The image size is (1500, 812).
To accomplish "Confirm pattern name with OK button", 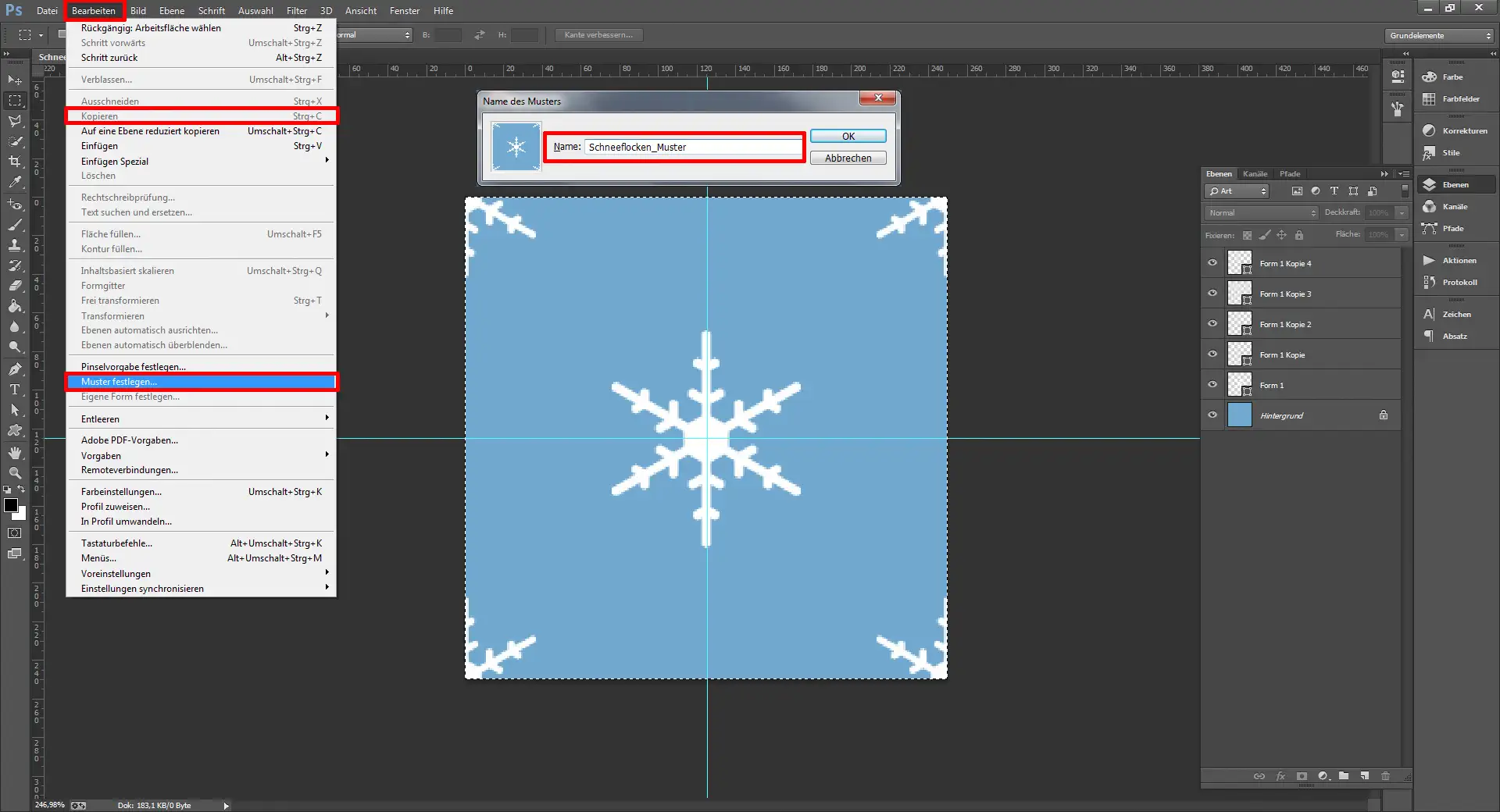I will click(848, 135).
